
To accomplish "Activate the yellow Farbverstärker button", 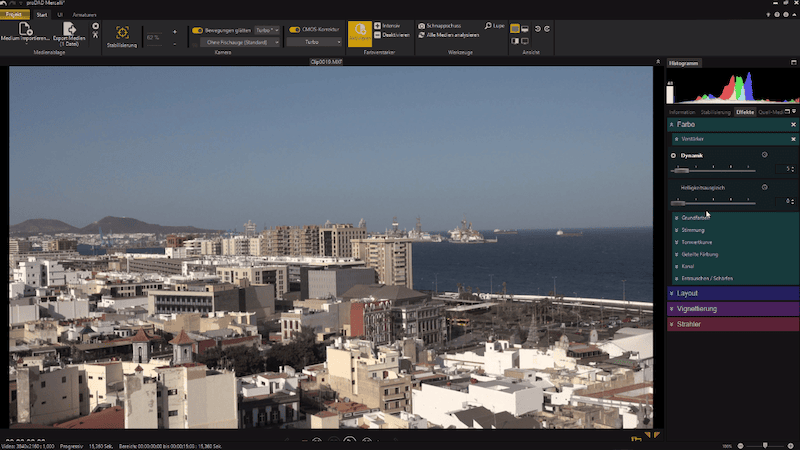I will (360, 34).
